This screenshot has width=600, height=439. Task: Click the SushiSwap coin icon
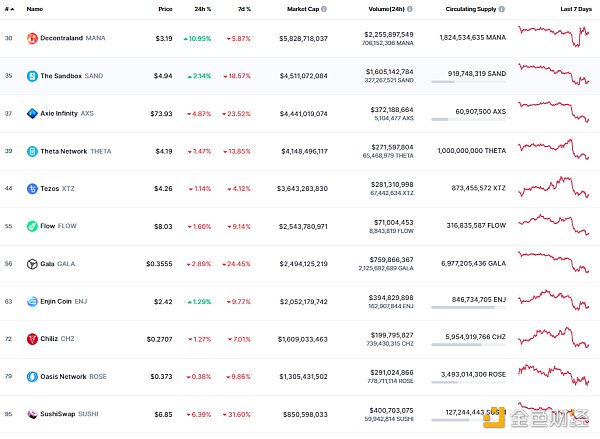pos(32,414)
